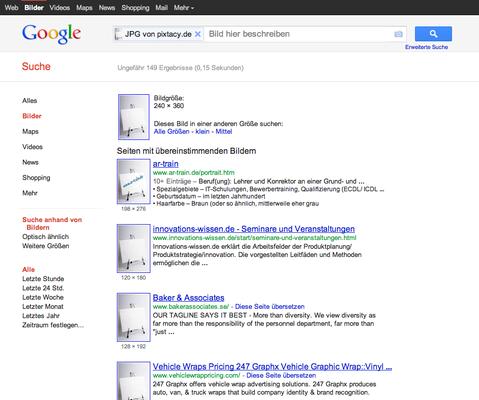
Task: Select 'Videos' in left sidebar
Action: coord(32,147)
